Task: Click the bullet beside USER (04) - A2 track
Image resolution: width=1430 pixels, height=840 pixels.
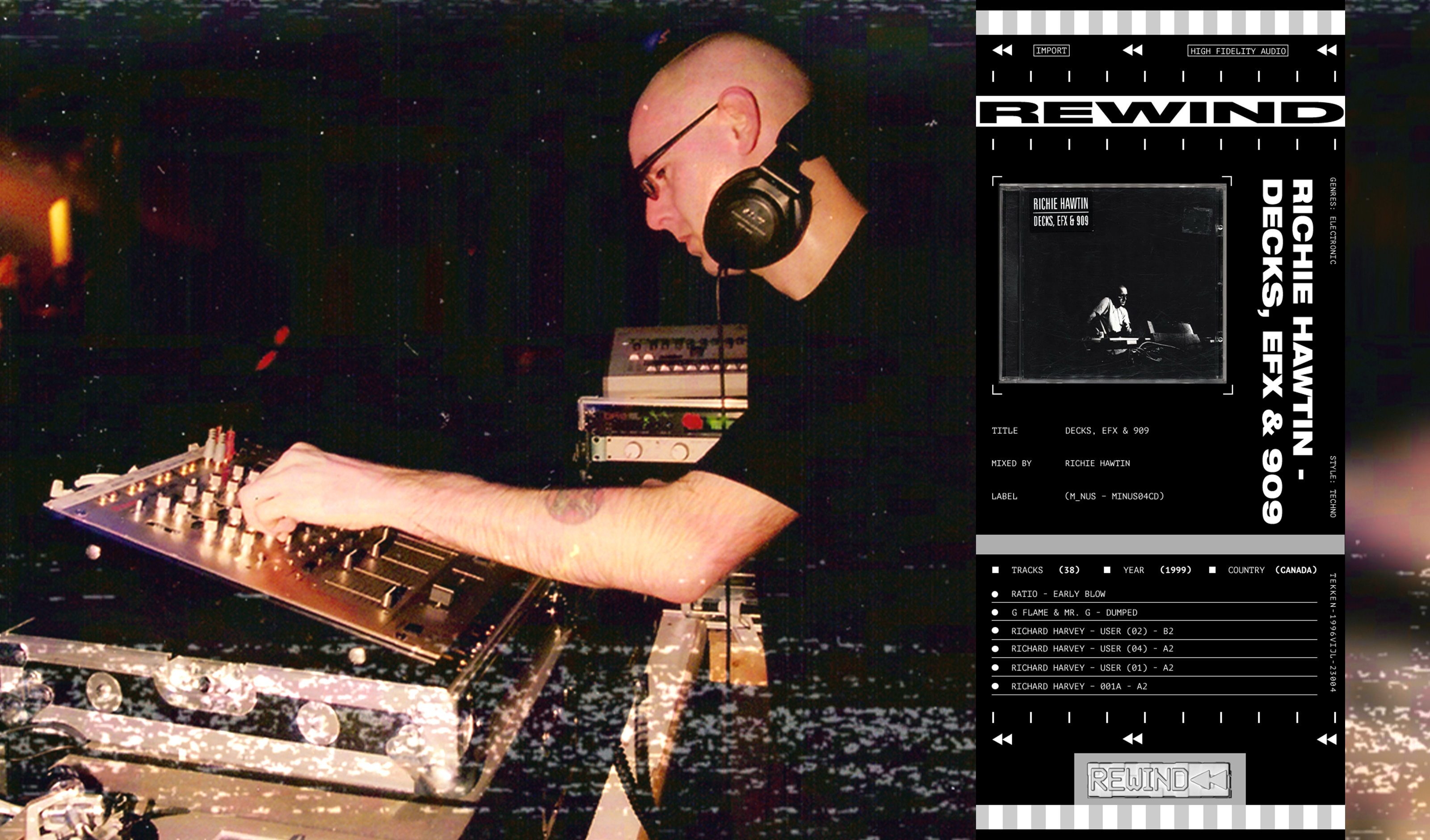Action: pos(995,649)
